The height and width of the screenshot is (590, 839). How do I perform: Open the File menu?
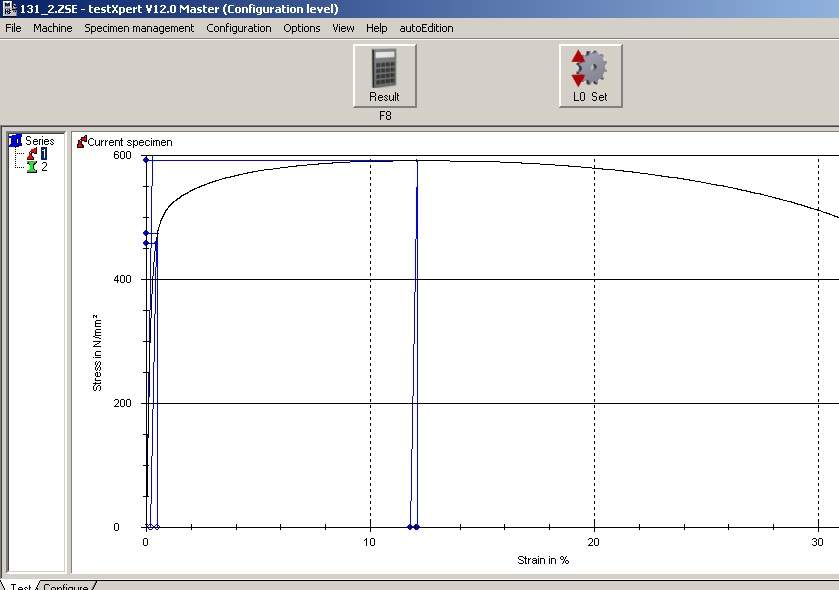click(x=13, y=28)
